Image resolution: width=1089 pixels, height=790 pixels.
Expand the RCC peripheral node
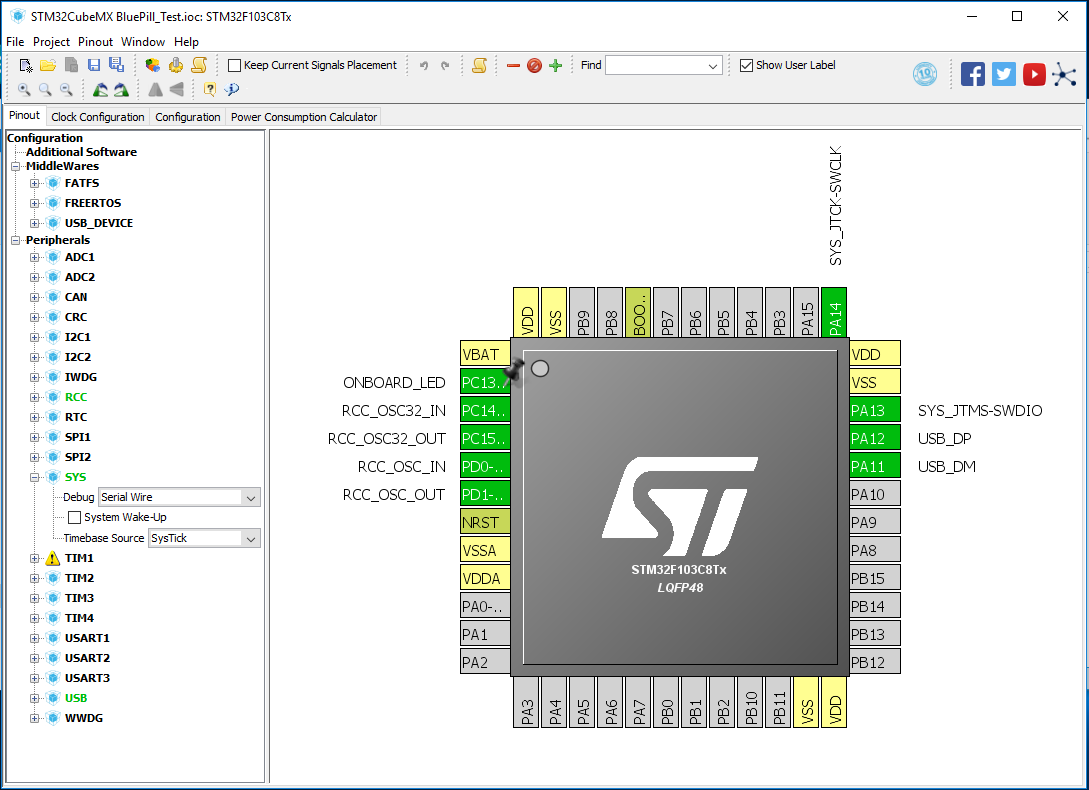click(34, 397)
